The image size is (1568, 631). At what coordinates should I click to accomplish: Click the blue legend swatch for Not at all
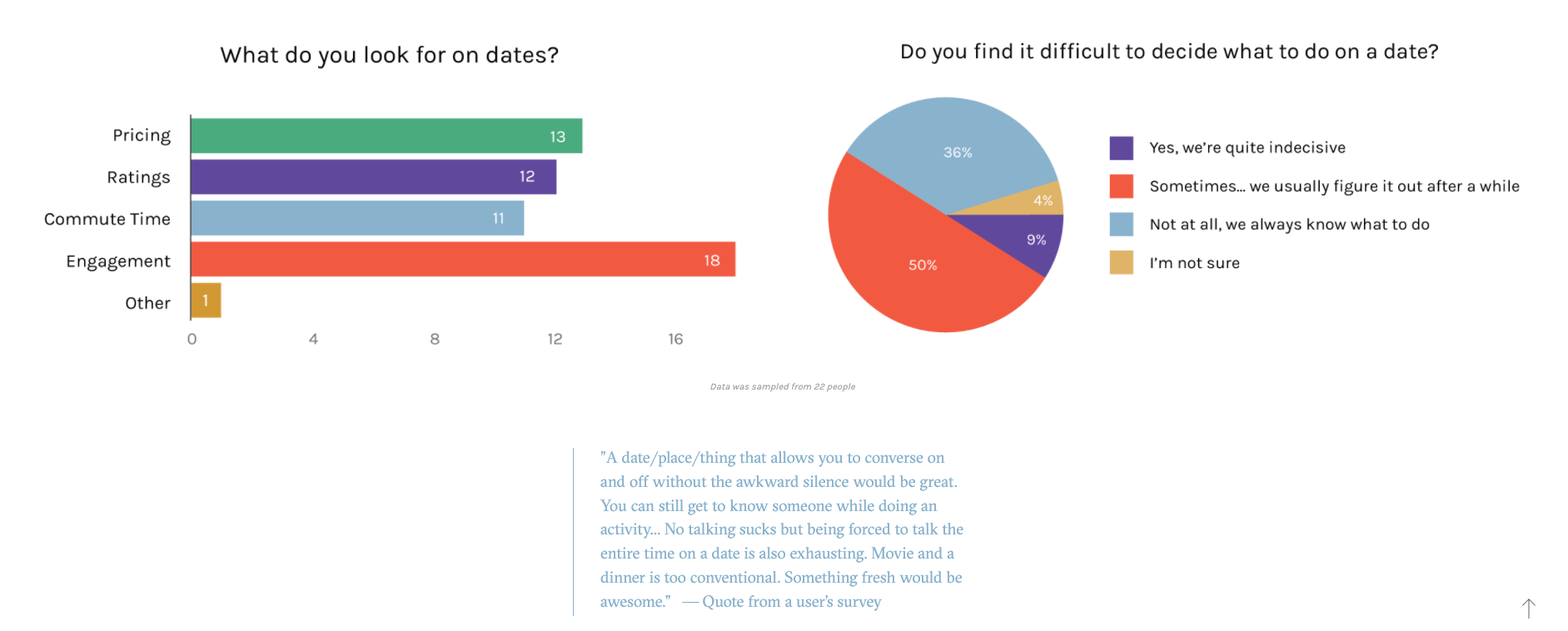[1121, 225]
